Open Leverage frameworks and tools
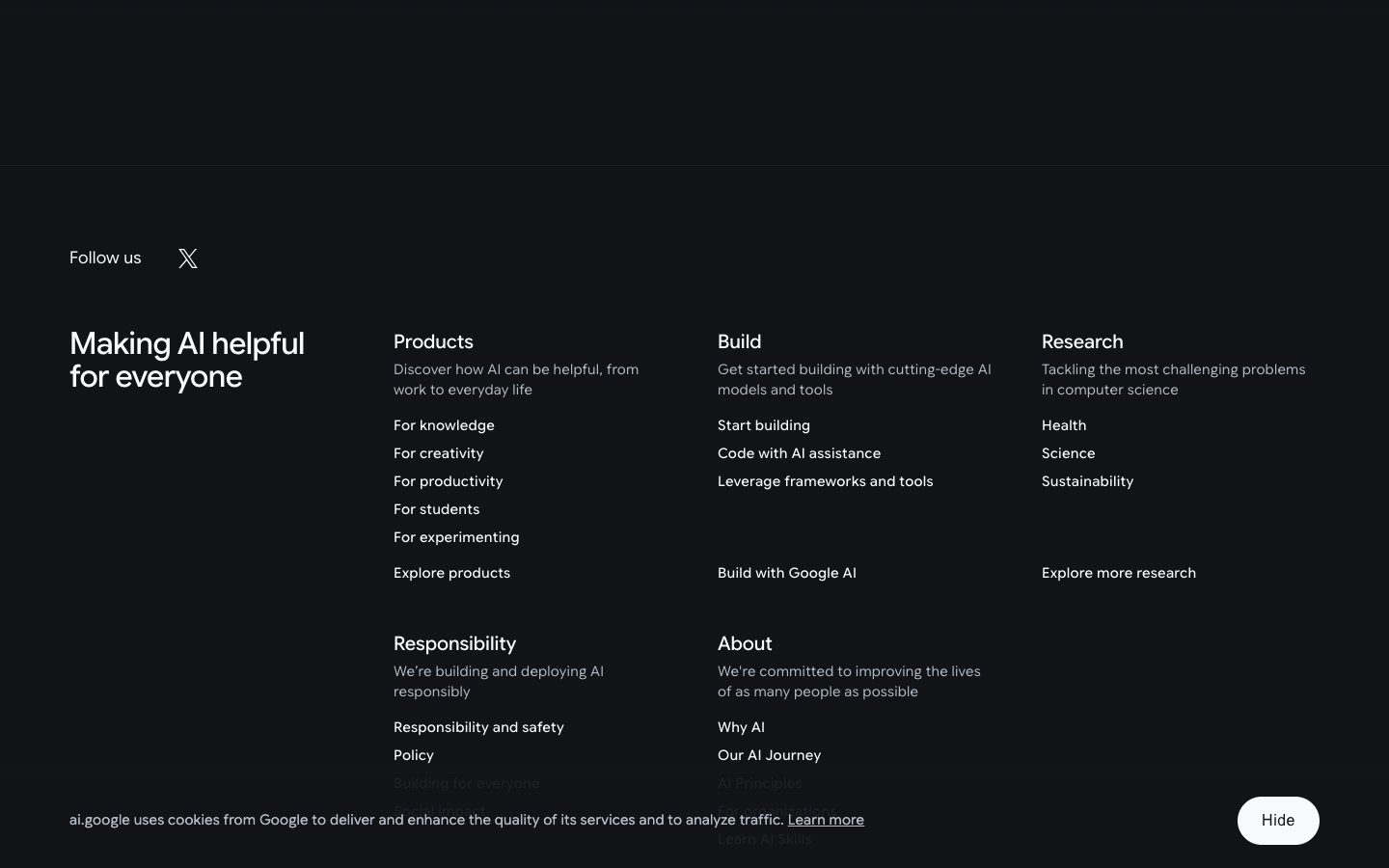The image size is (1389, 868). (x=826, y=481)
